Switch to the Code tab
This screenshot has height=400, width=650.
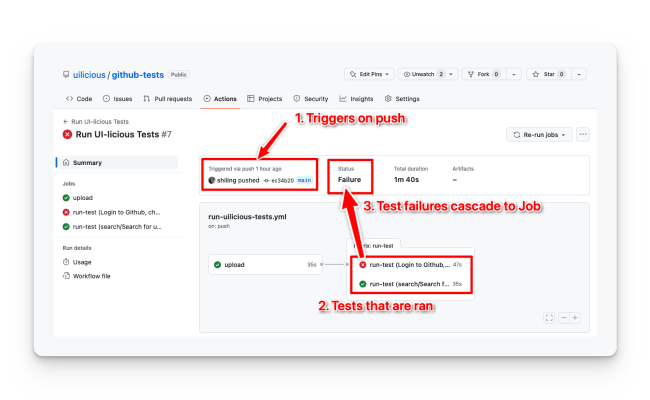coord(79,99)
